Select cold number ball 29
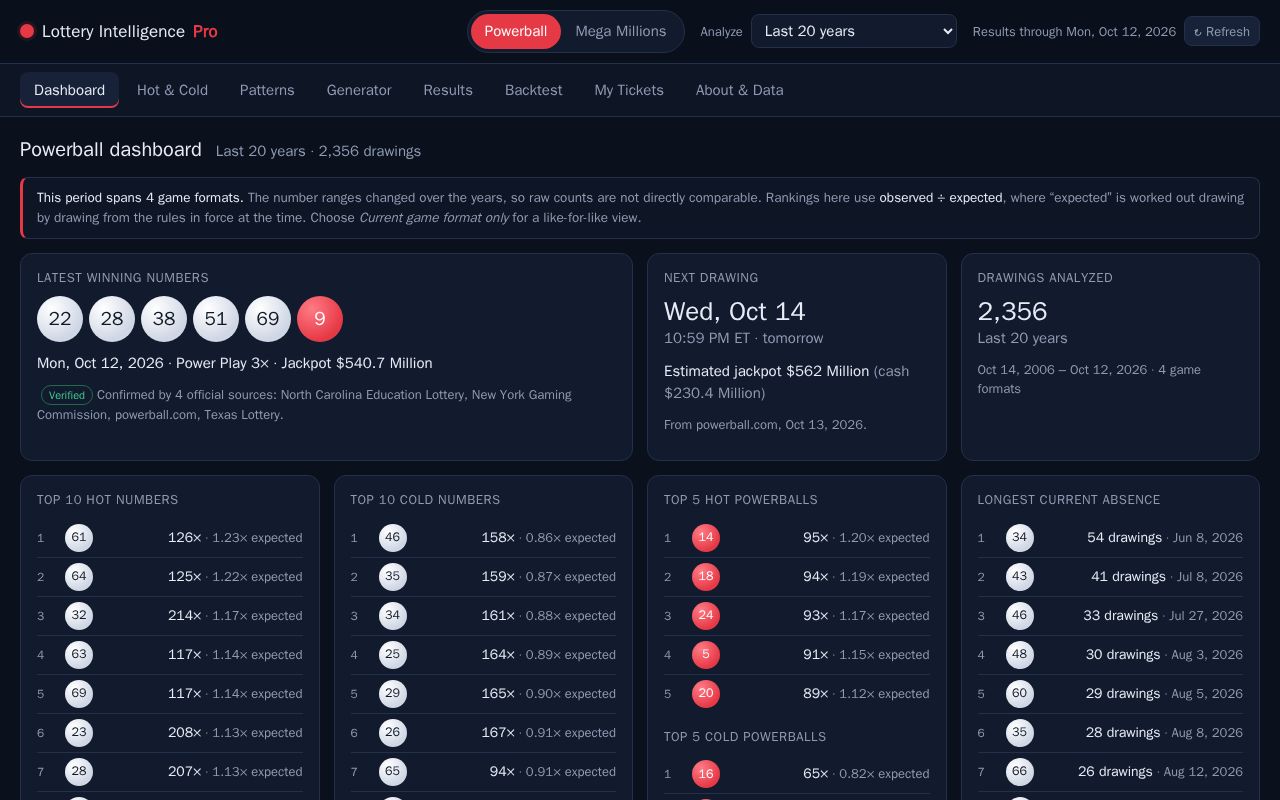This screenshot has height=800, width=1280. click(x=393, y=694)
